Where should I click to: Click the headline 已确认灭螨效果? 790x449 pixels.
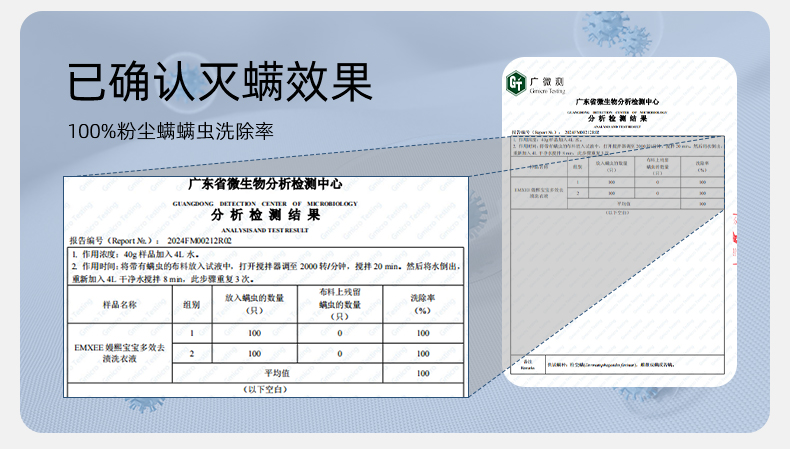220,82
